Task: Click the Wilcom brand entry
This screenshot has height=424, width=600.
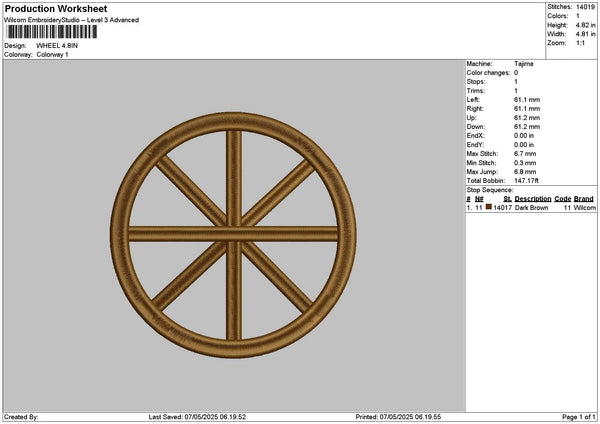Action: (x=584, y=207)
